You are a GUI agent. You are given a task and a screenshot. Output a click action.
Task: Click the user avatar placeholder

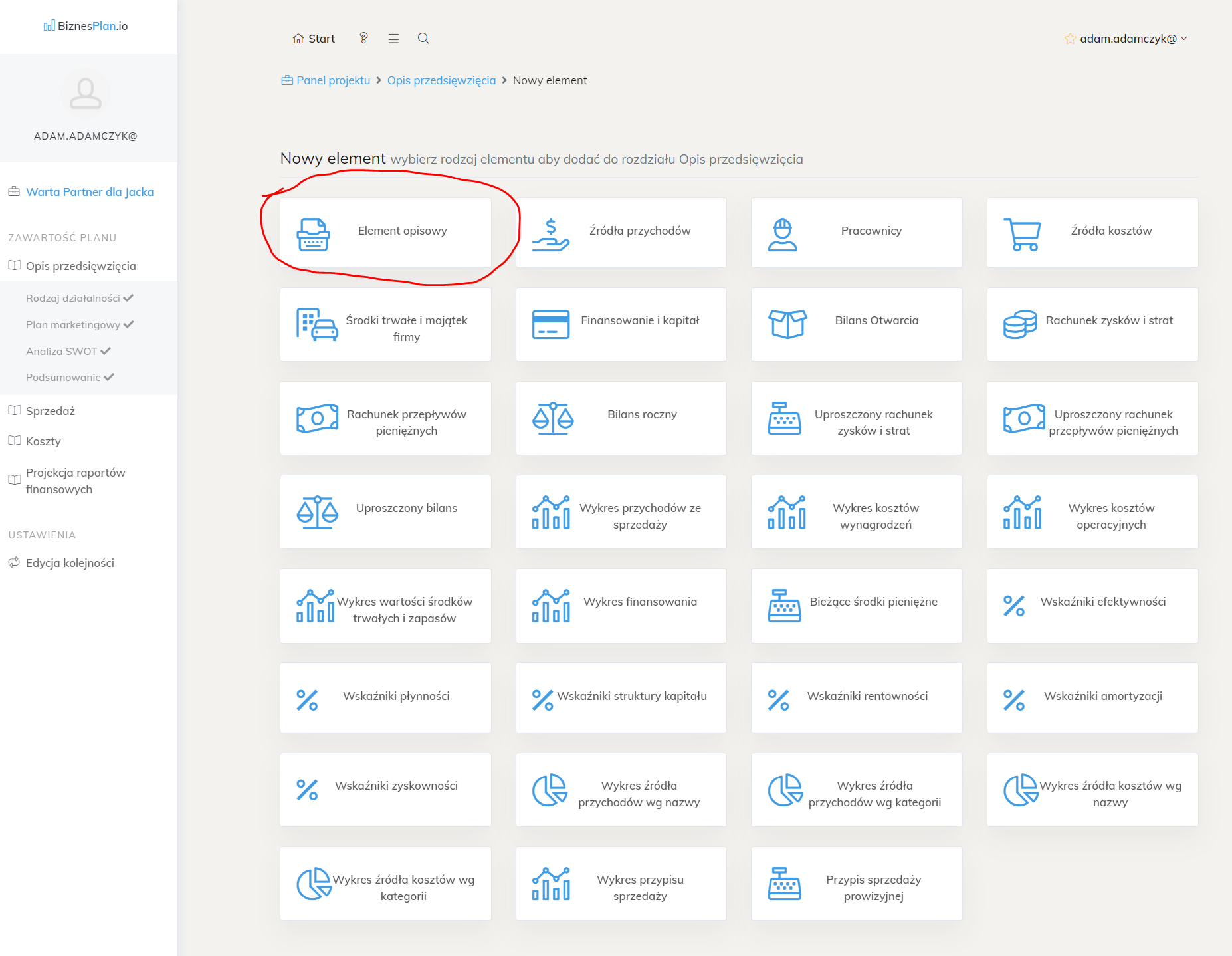click(86, 93)
